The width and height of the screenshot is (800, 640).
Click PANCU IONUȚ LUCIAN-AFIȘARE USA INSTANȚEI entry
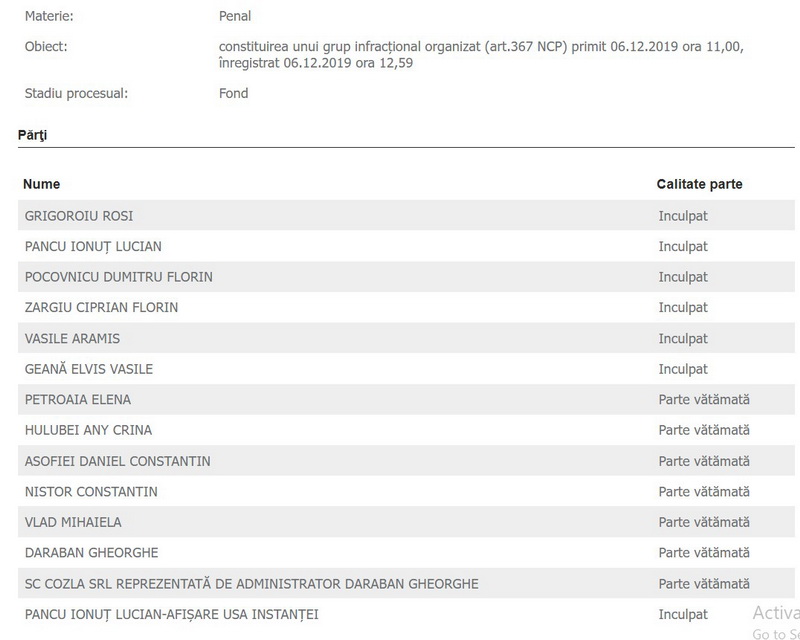[171, 614]
